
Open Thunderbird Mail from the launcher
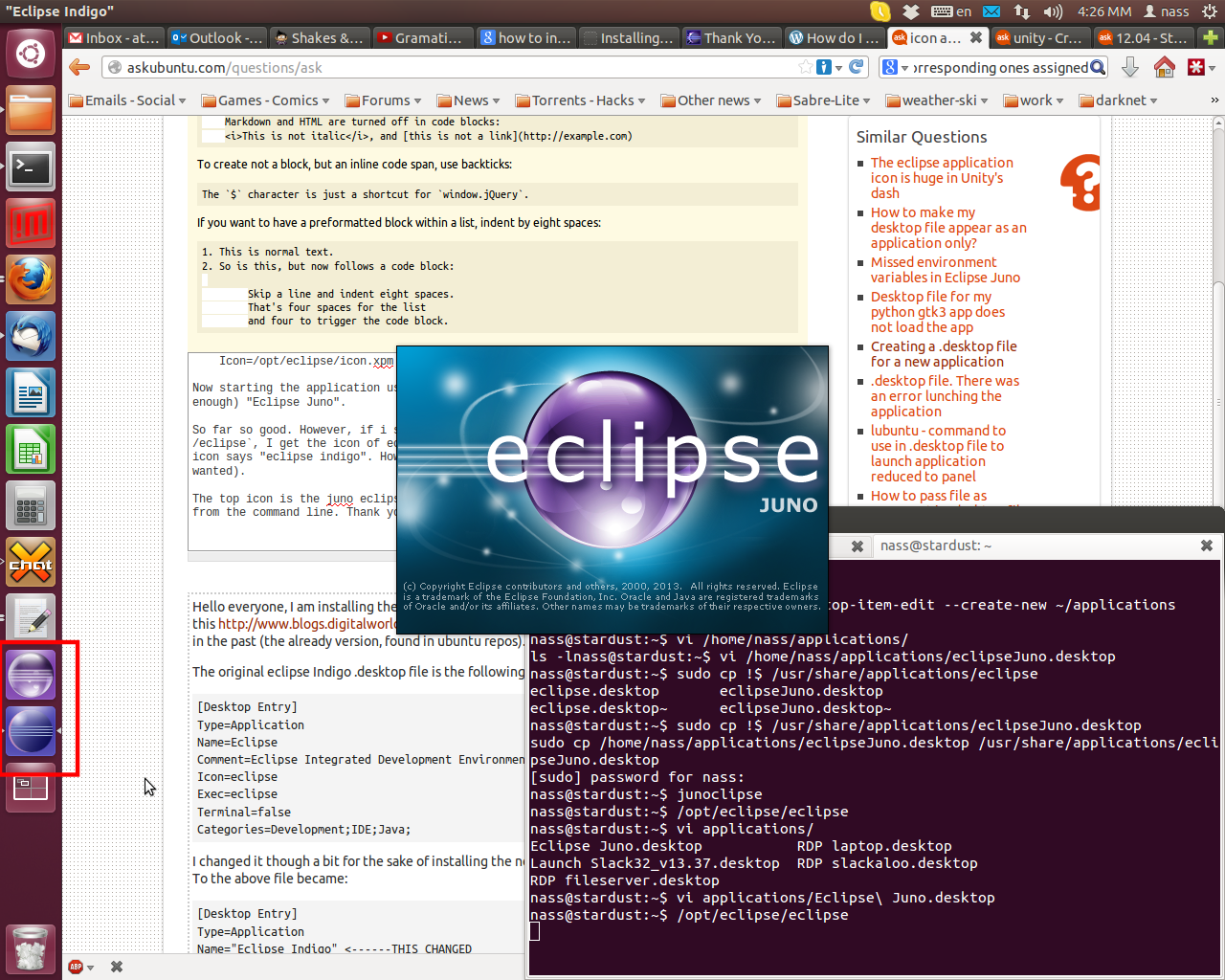click(31, 337)
